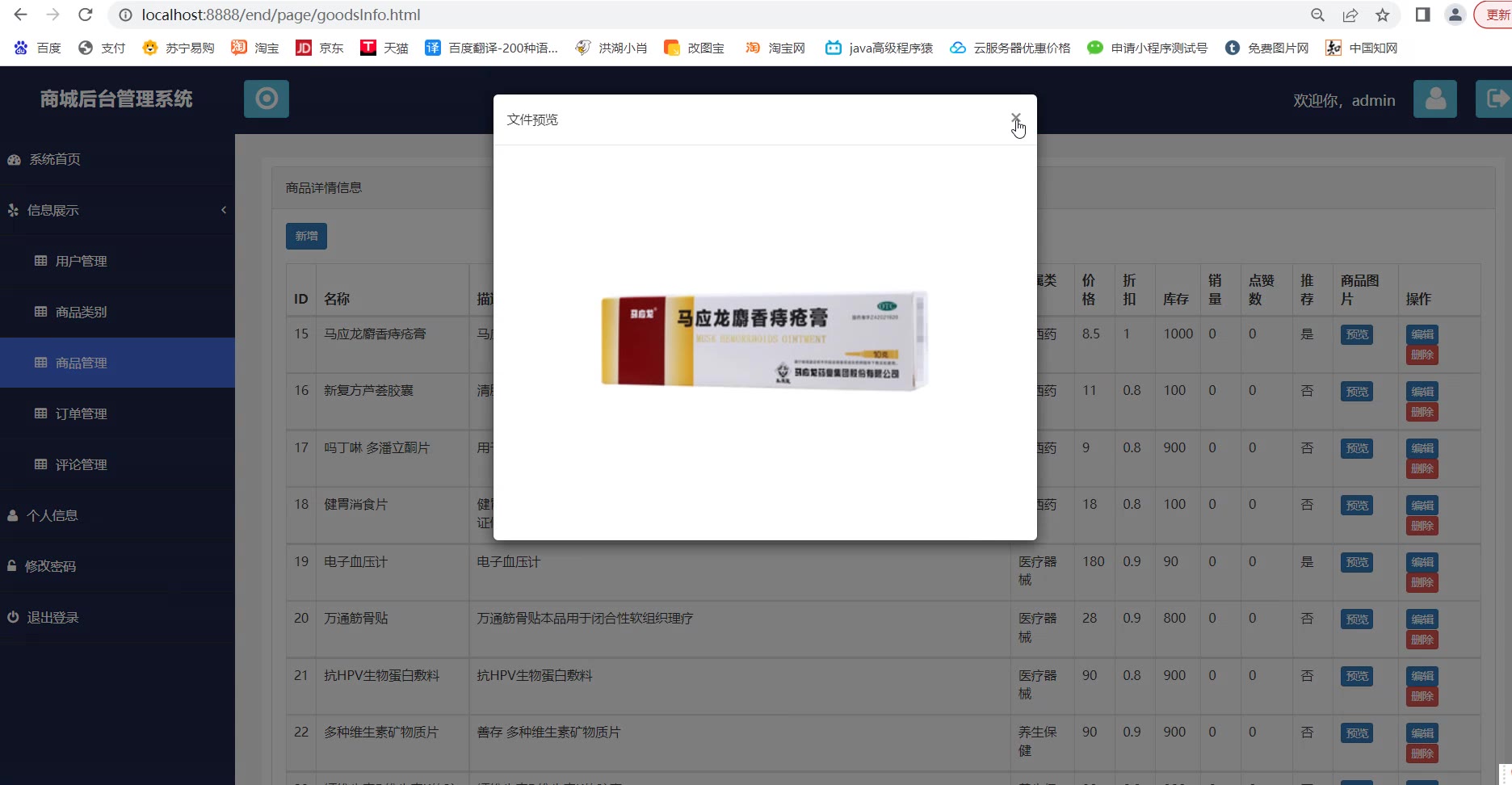Open the 苏宁易购 bookmark
The height and width of the screenshot is (785, 1512).
click(x=178, y=48)
